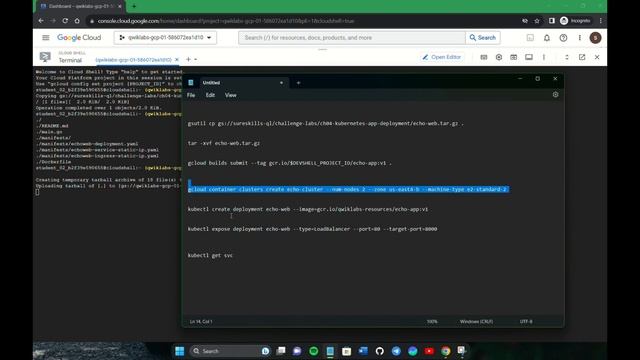Open the Cloud Shell Editor
This screenshot has height=360, width=640.
(441, 57)
